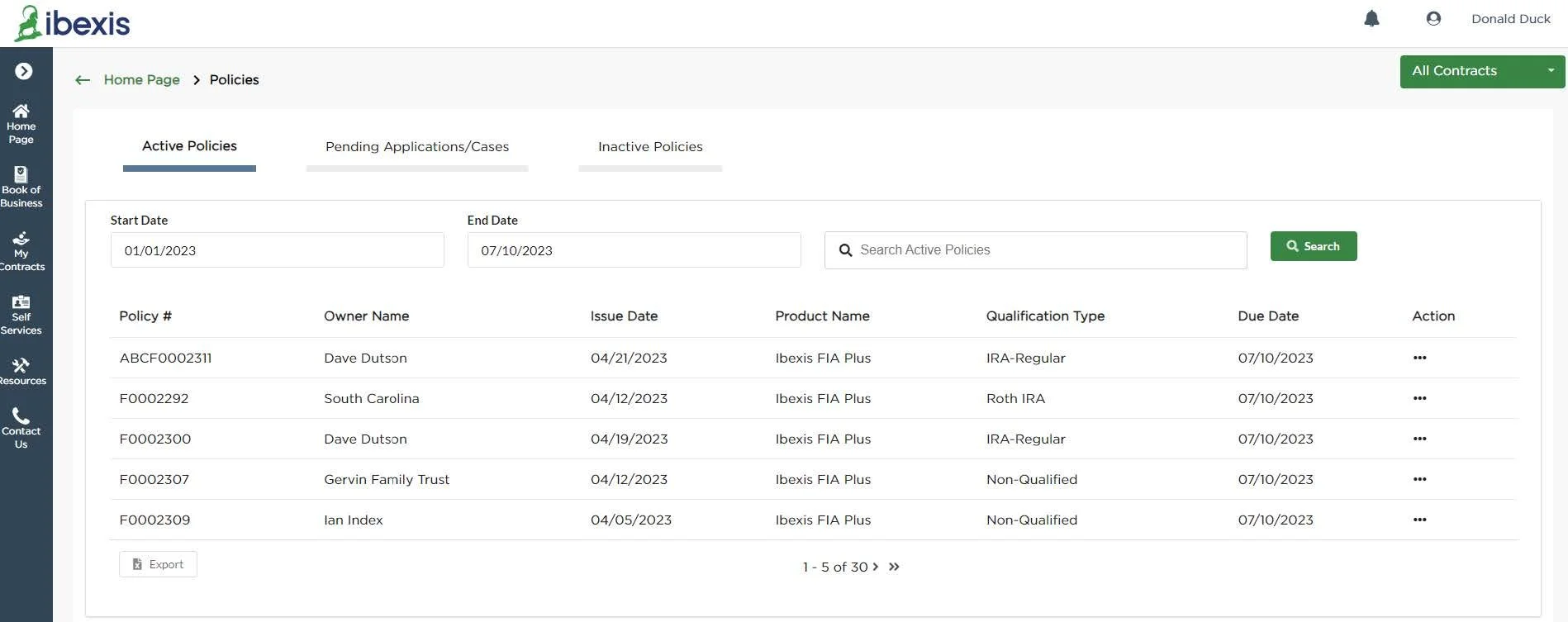Click the green Search button
This screenshot has width=1568, height=622.
tap(1314, 246)
